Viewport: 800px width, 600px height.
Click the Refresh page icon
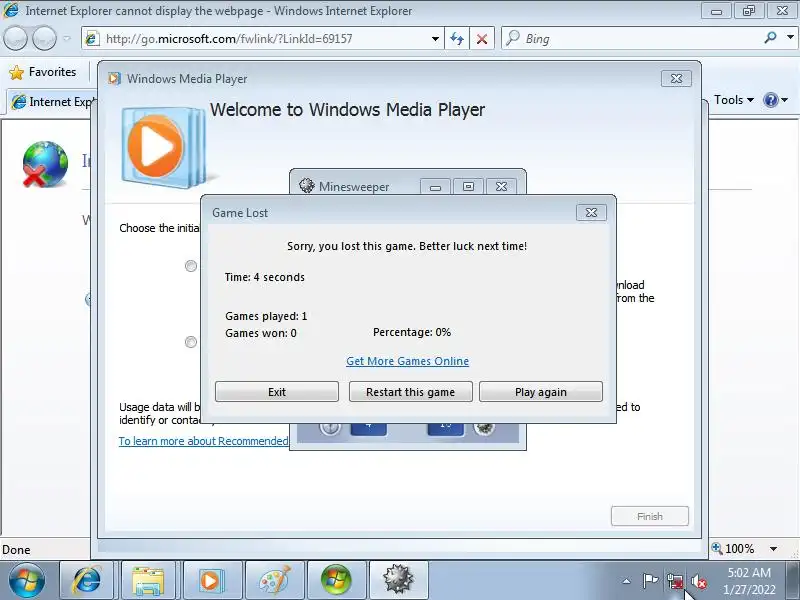(x=457, y=39)
